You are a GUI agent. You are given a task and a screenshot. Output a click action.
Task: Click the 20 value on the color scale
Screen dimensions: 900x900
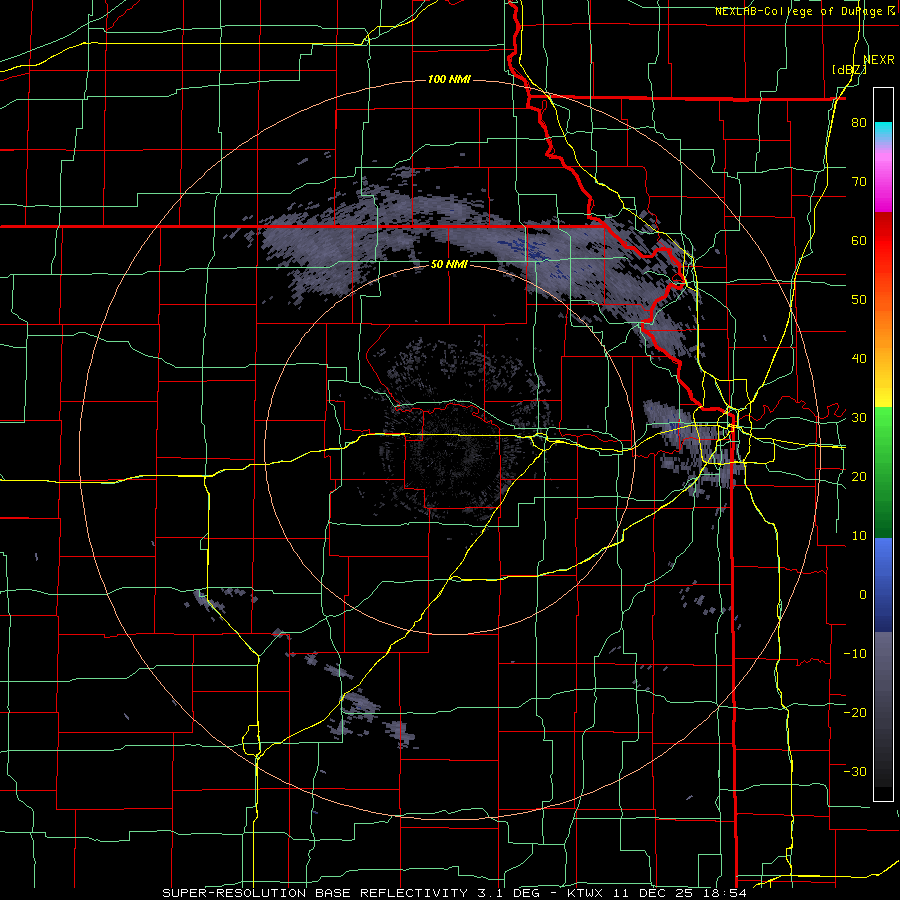(x=859, y=476)
